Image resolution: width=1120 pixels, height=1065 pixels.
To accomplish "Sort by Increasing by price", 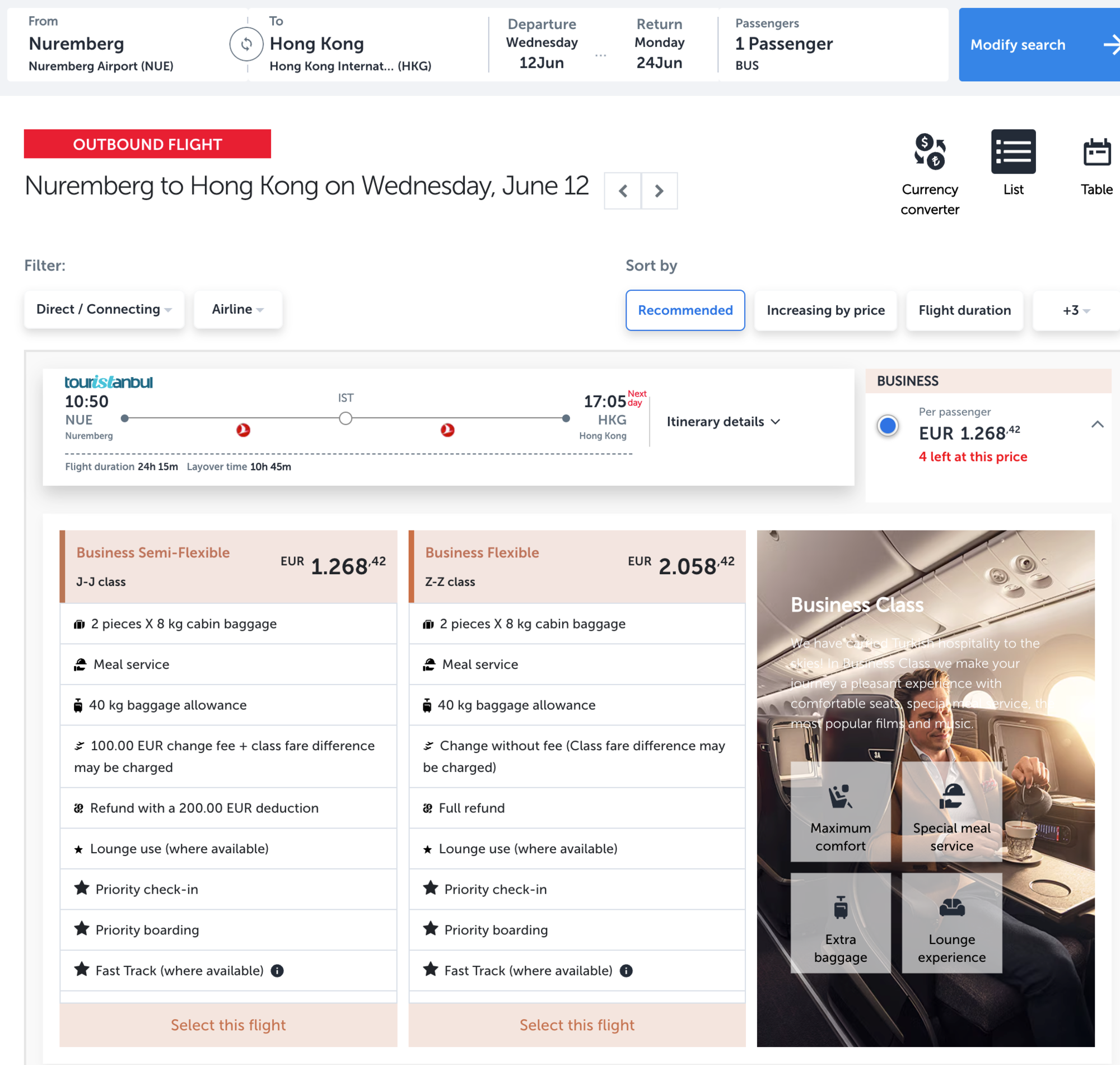I will click(825, 310).
